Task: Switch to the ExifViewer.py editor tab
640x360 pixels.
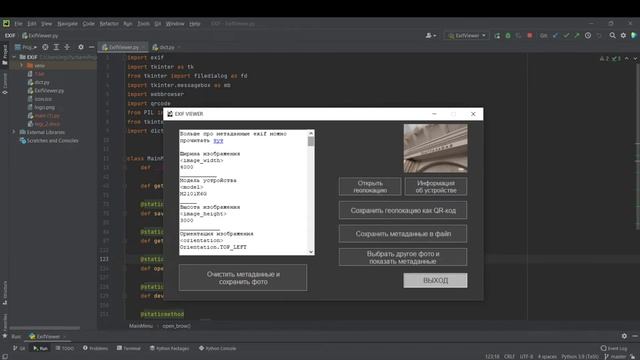Action: click(x=122, y=47)
